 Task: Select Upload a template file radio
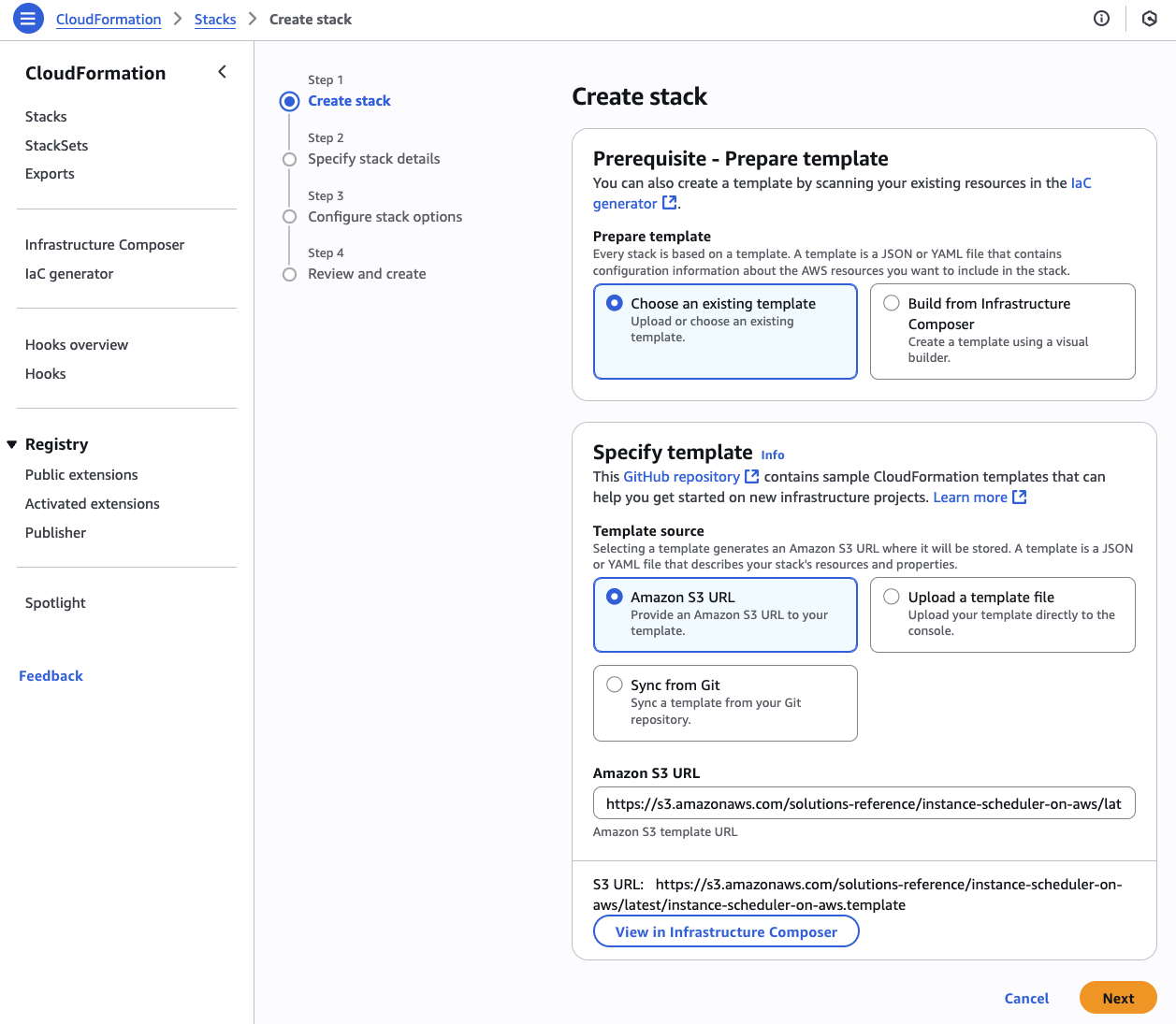point(892,597)
